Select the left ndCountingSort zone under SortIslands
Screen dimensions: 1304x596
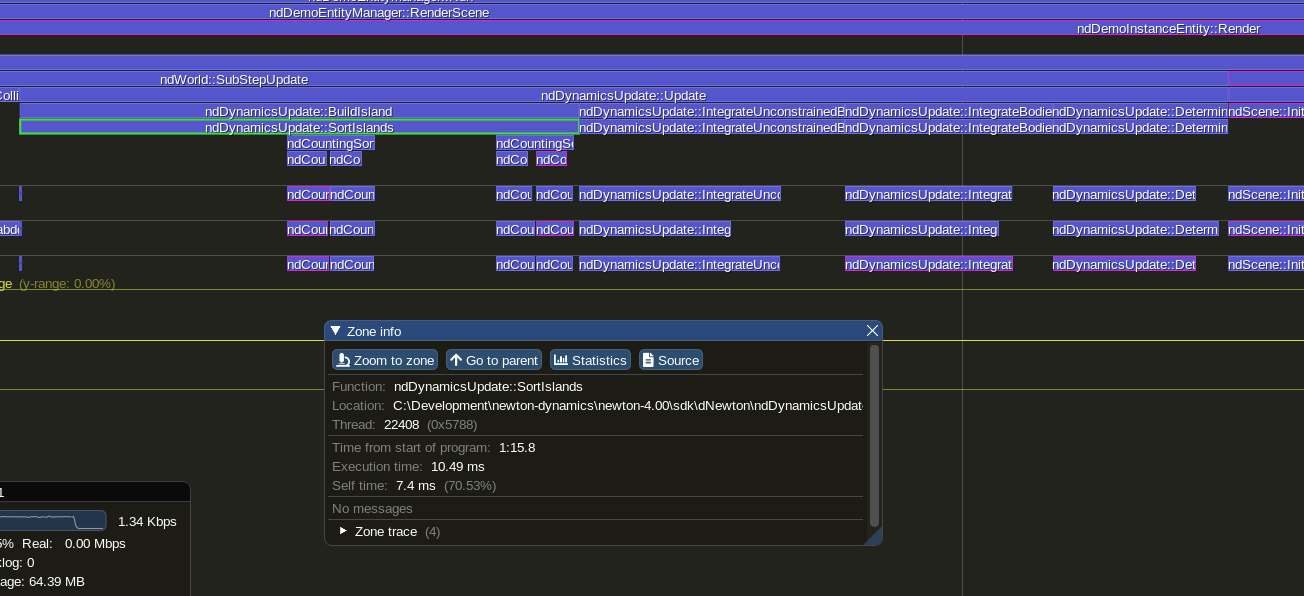(330, 143)
